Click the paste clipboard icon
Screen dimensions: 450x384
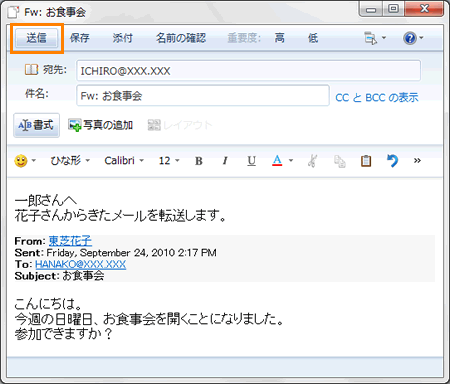(x=366, y=161)
